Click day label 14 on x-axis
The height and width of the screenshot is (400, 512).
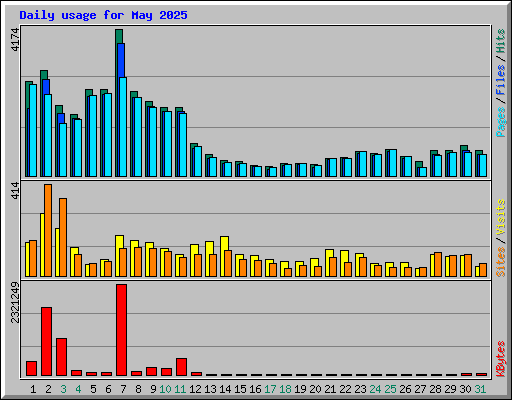coord(225,389)
